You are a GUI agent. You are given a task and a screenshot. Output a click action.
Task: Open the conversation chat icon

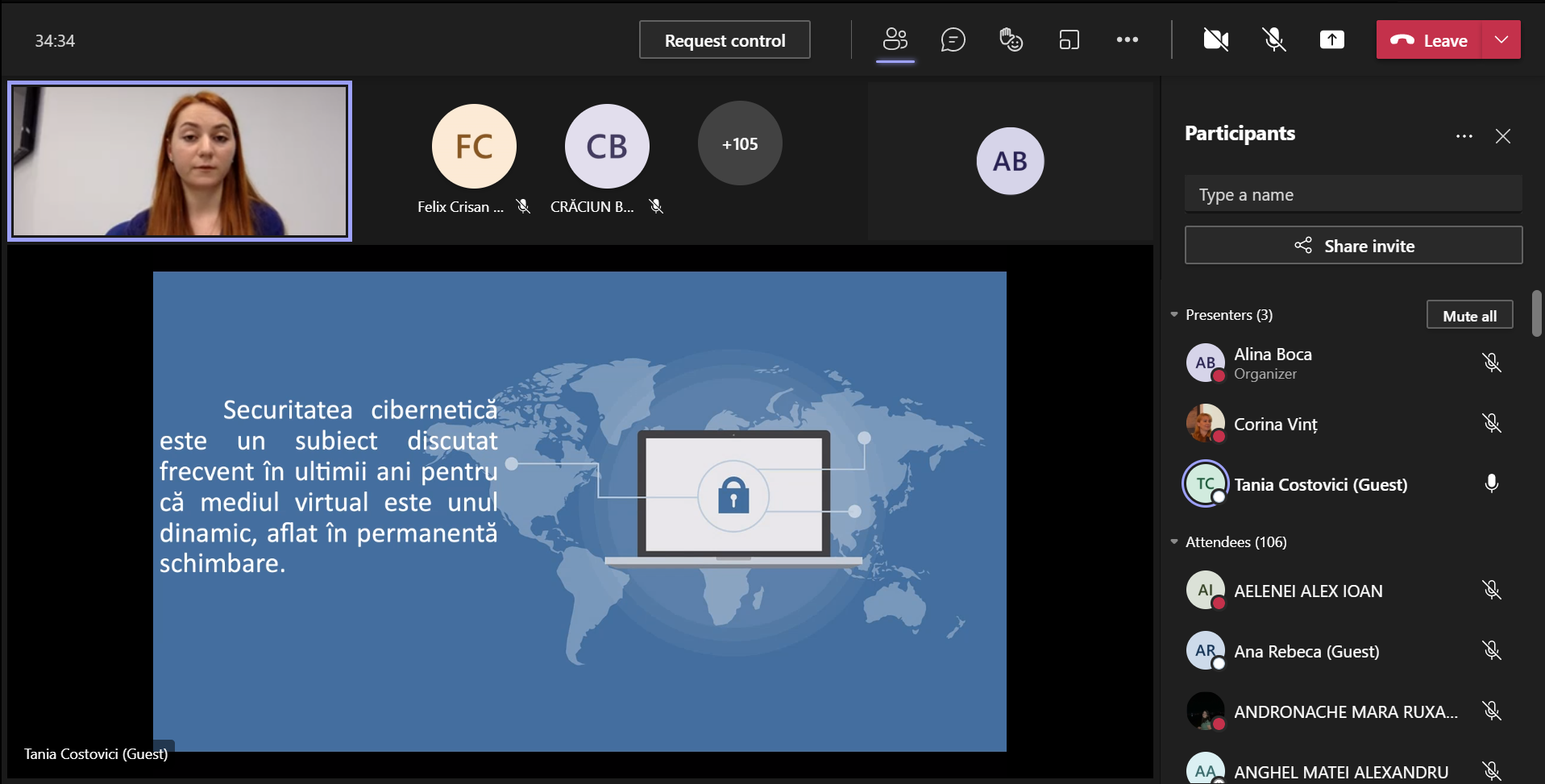(x=953, y=39)
